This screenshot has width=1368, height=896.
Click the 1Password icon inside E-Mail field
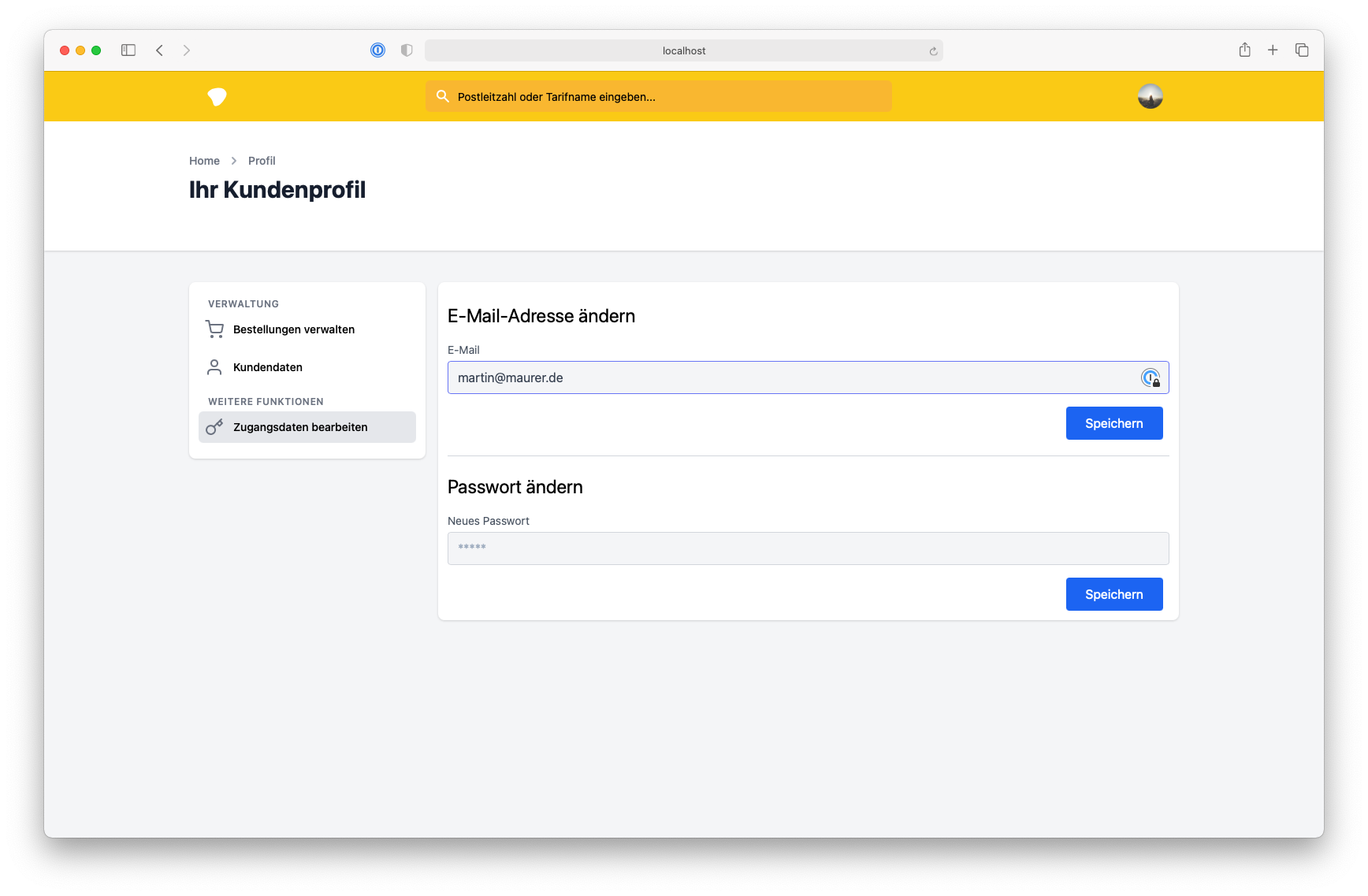1151,378
